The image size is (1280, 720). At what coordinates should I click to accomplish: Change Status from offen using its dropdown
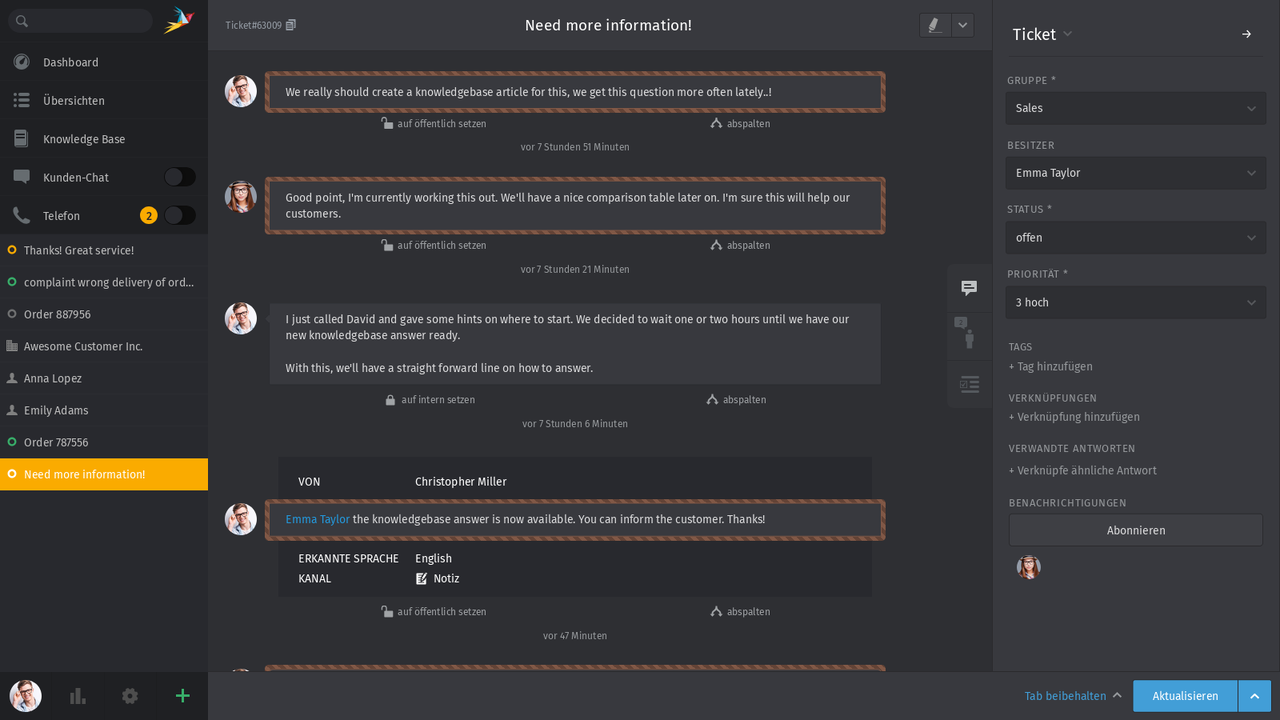1135,237
